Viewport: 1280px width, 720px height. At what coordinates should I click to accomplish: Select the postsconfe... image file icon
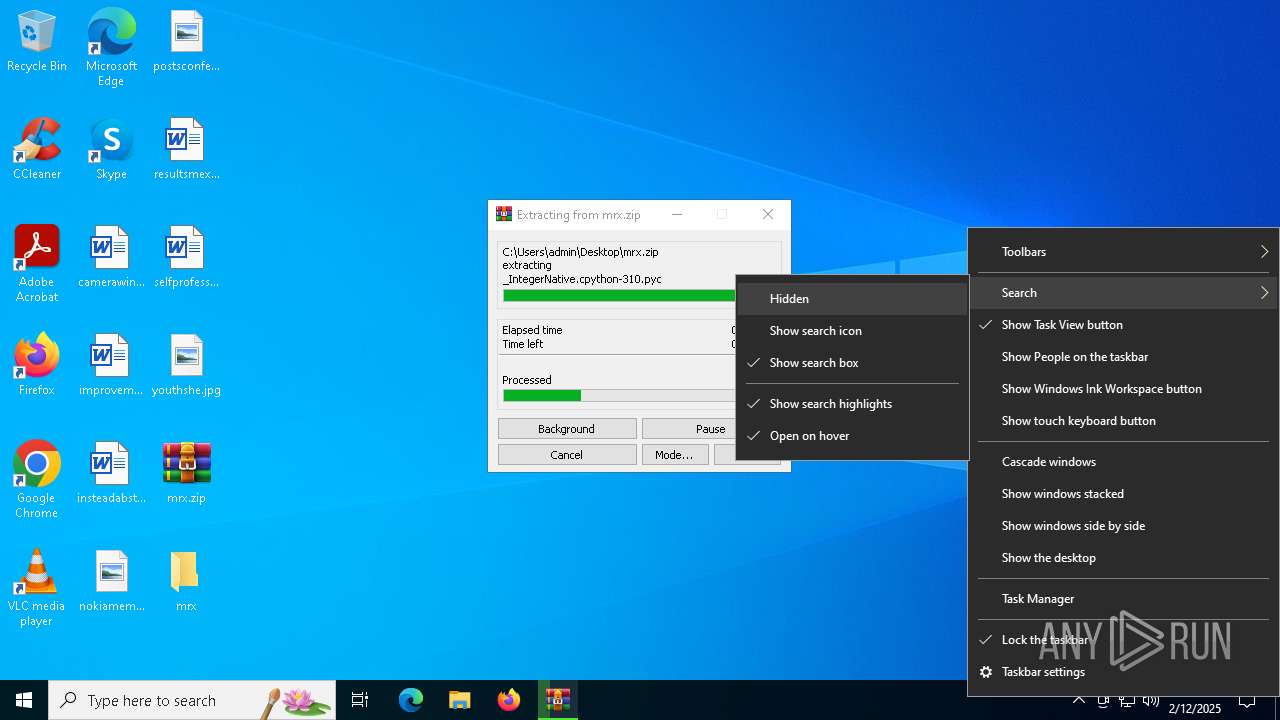click(x=186, y=42)
